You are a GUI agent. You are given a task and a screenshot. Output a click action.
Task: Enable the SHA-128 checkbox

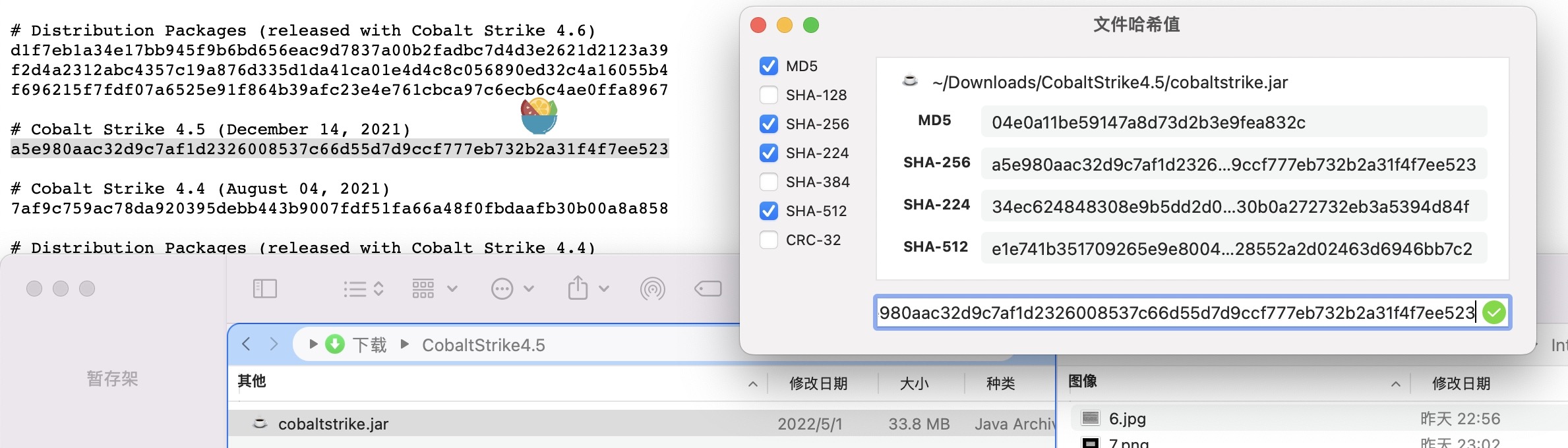(x=768, y=95)
